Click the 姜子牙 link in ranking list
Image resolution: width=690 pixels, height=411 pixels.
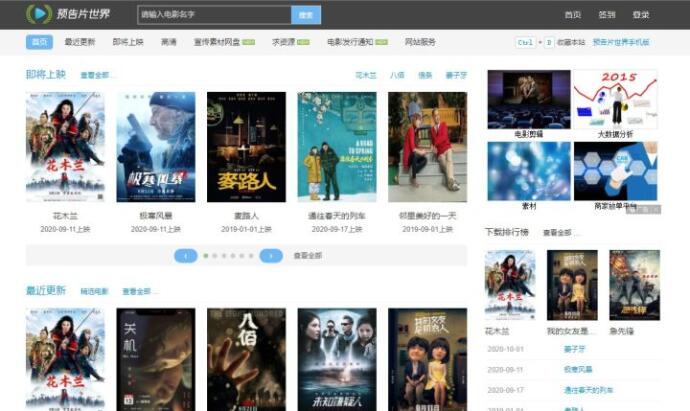pyautogui.click(x=575, y=349)
